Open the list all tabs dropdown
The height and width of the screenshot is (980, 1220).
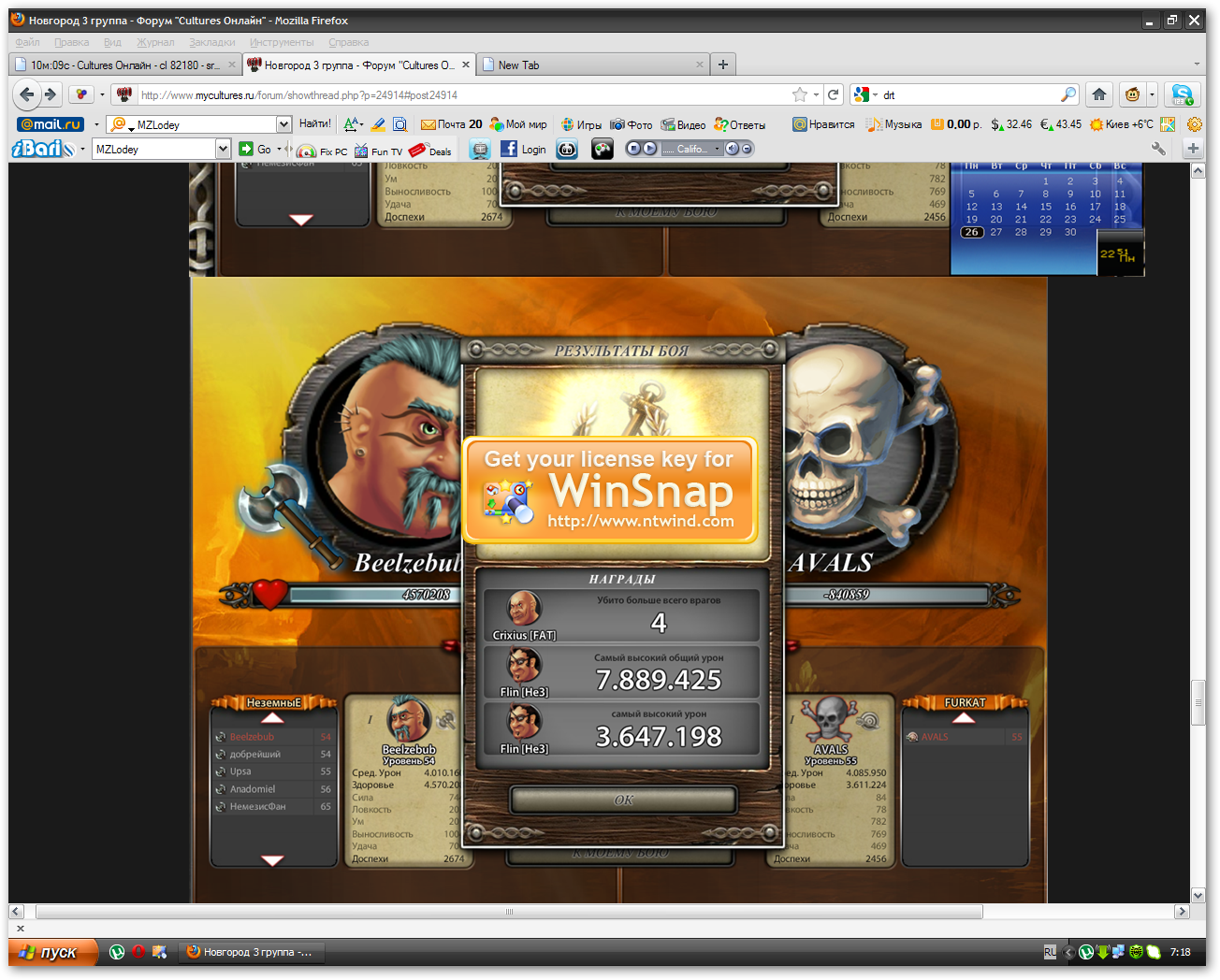tap(1197, 65)
